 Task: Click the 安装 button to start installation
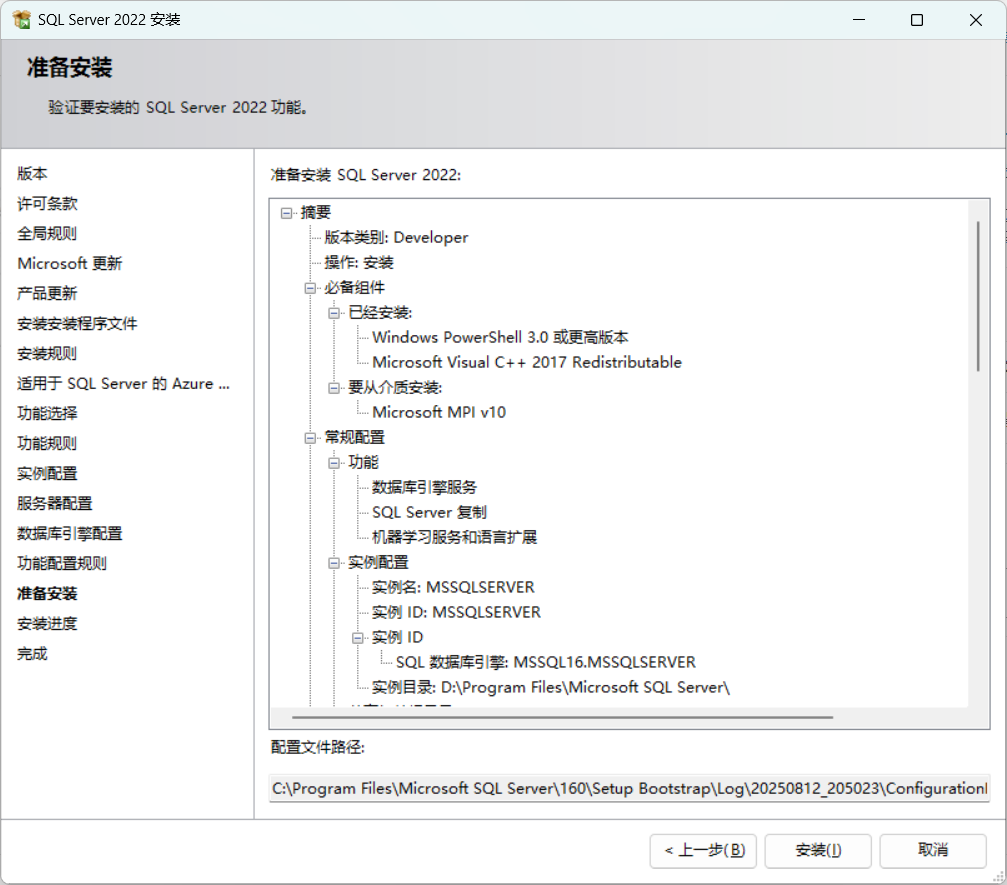(x=818, y=850)
